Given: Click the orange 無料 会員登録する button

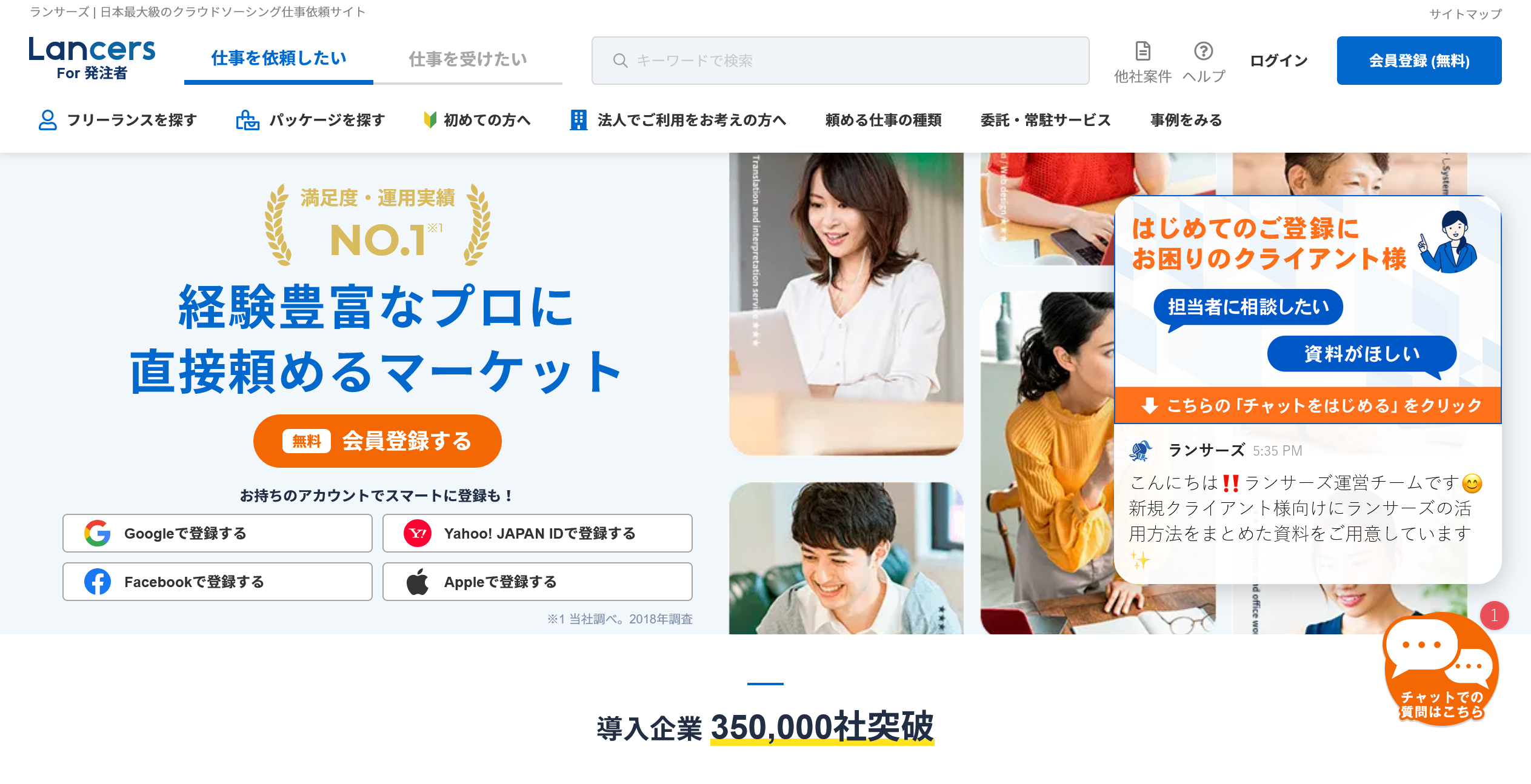Looking at the screenshot, I should [x=377, y=441].
